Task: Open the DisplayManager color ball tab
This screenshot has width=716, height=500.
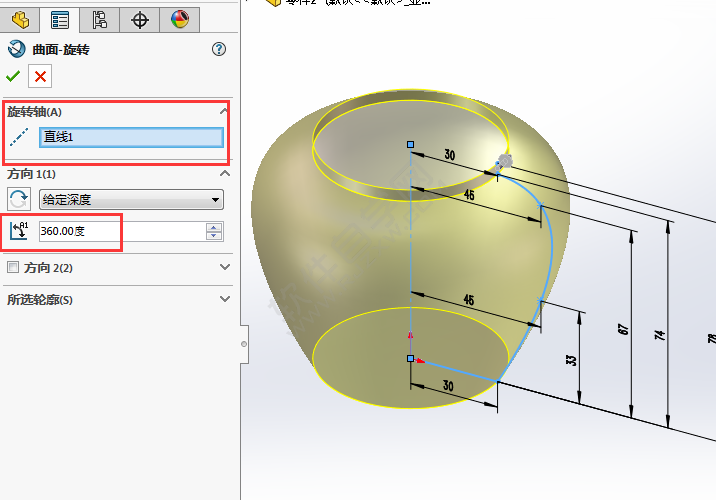Action: [179, 20]
